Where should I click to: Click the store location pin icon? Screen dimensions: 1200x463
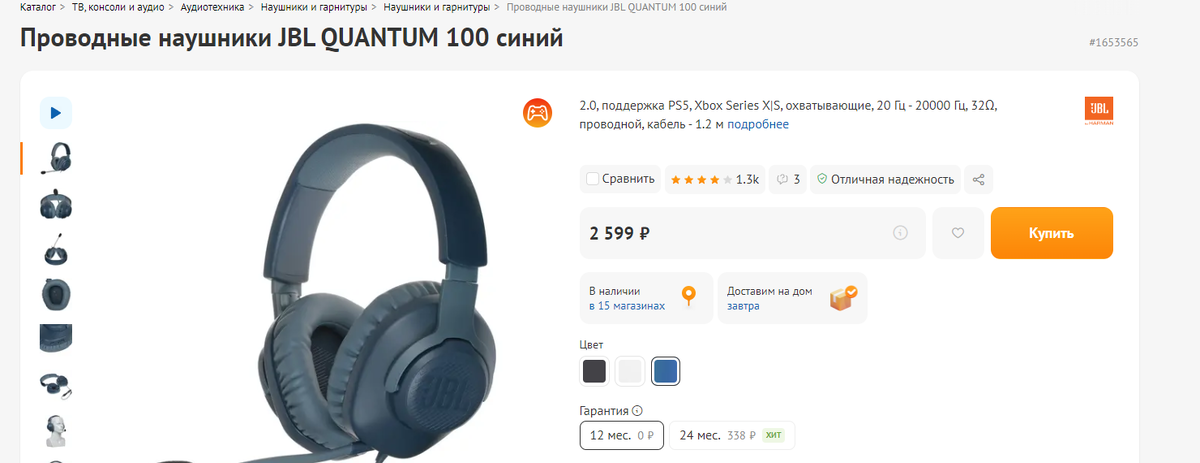tap(687, 297)
